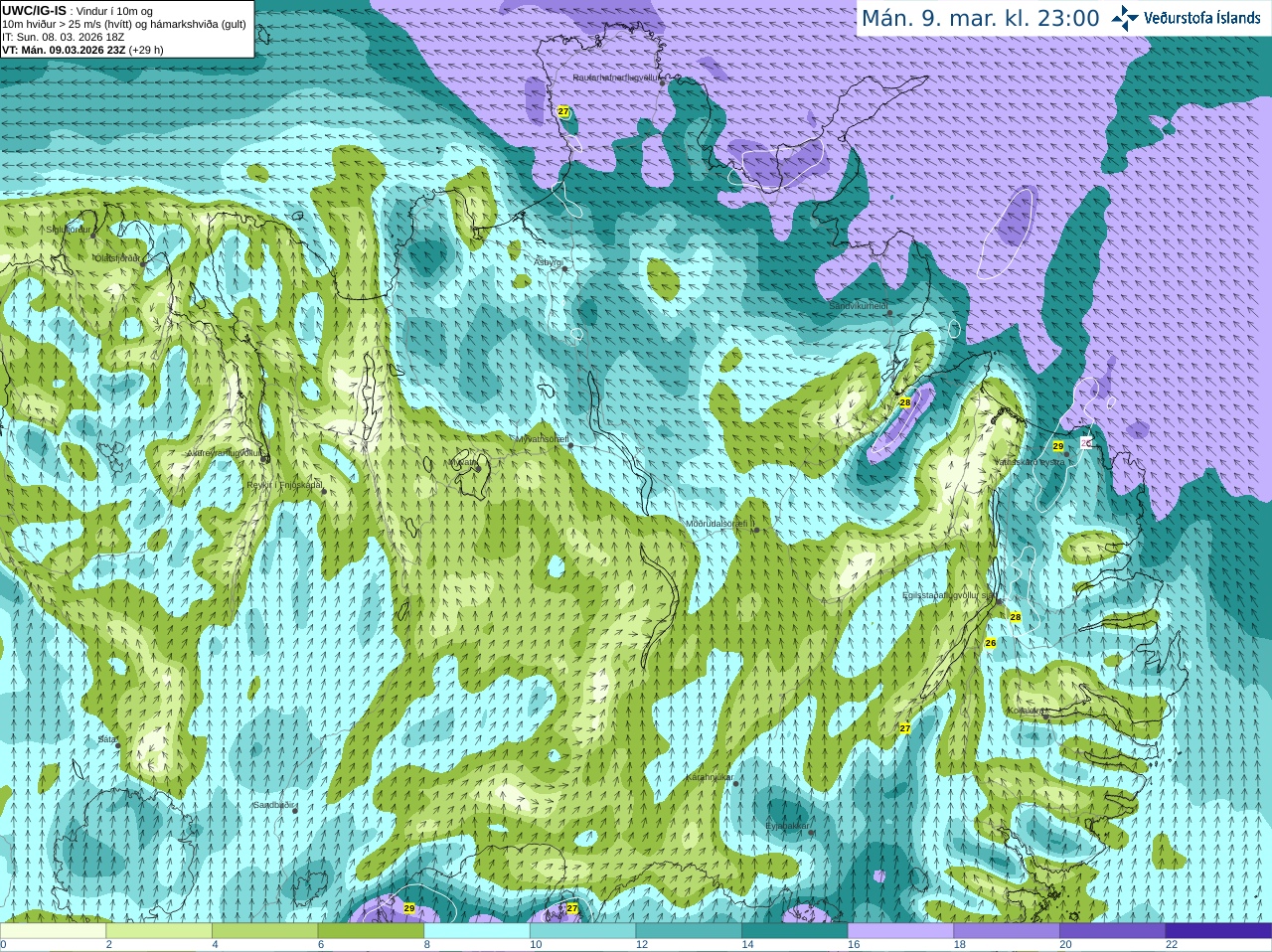
Task: Click the 'IT: Sun. 08. 03. 2026 18Z' line
Action: [63, 37]
